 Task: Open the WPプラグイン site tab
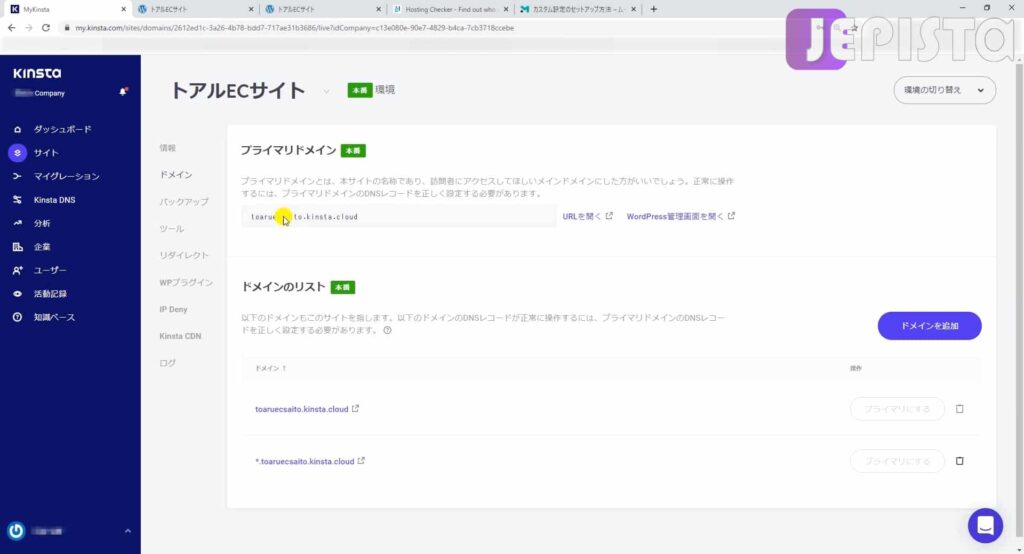tap(186, 282)
